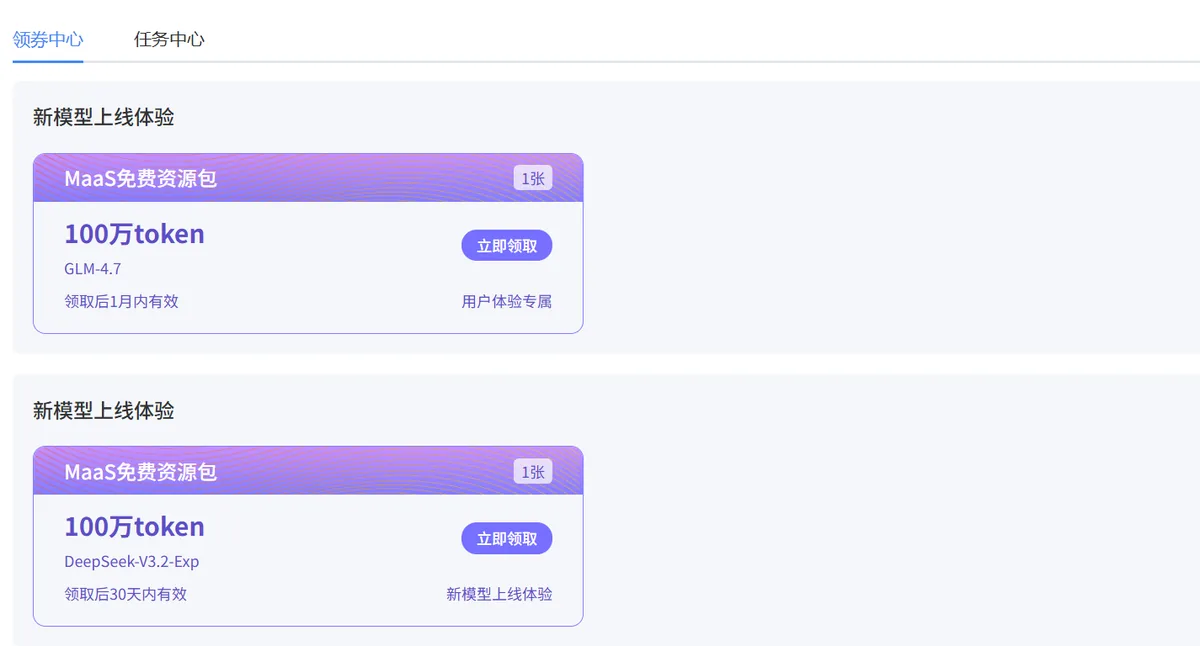Screen dimensions: 1200x646
Task: Click 新模型上线体验 tag inside DeepSeek card
Action: click(x=499, y=594)
